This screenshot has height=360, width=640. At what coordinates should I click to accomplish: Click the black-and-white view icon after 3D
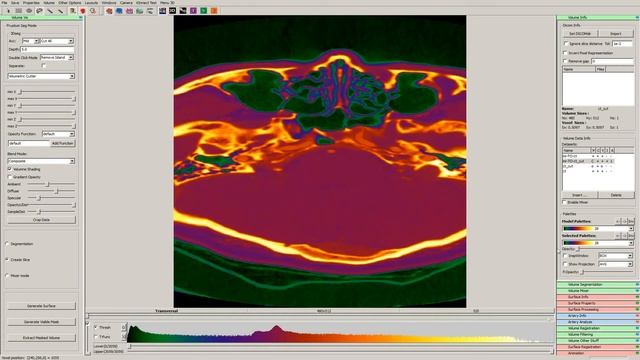(x=183, y=11)
